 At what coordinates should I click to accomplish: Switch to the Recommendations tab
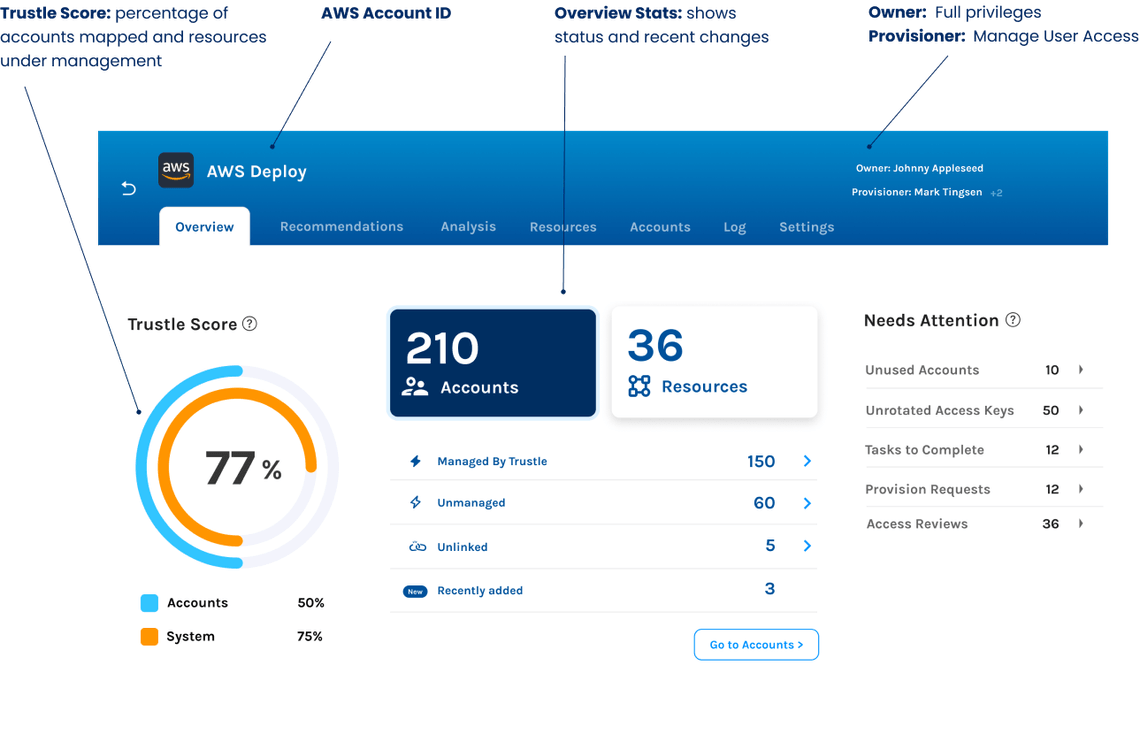point(342,226)
